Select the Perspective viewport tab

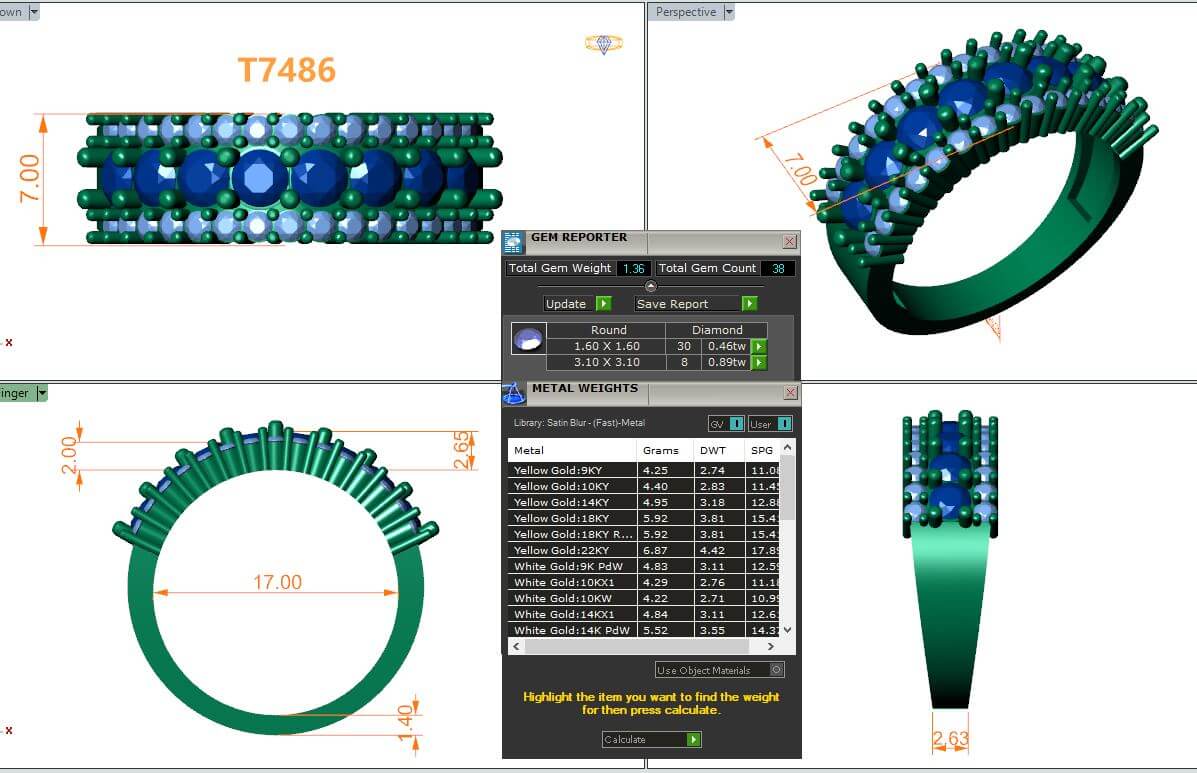[685, 12]
